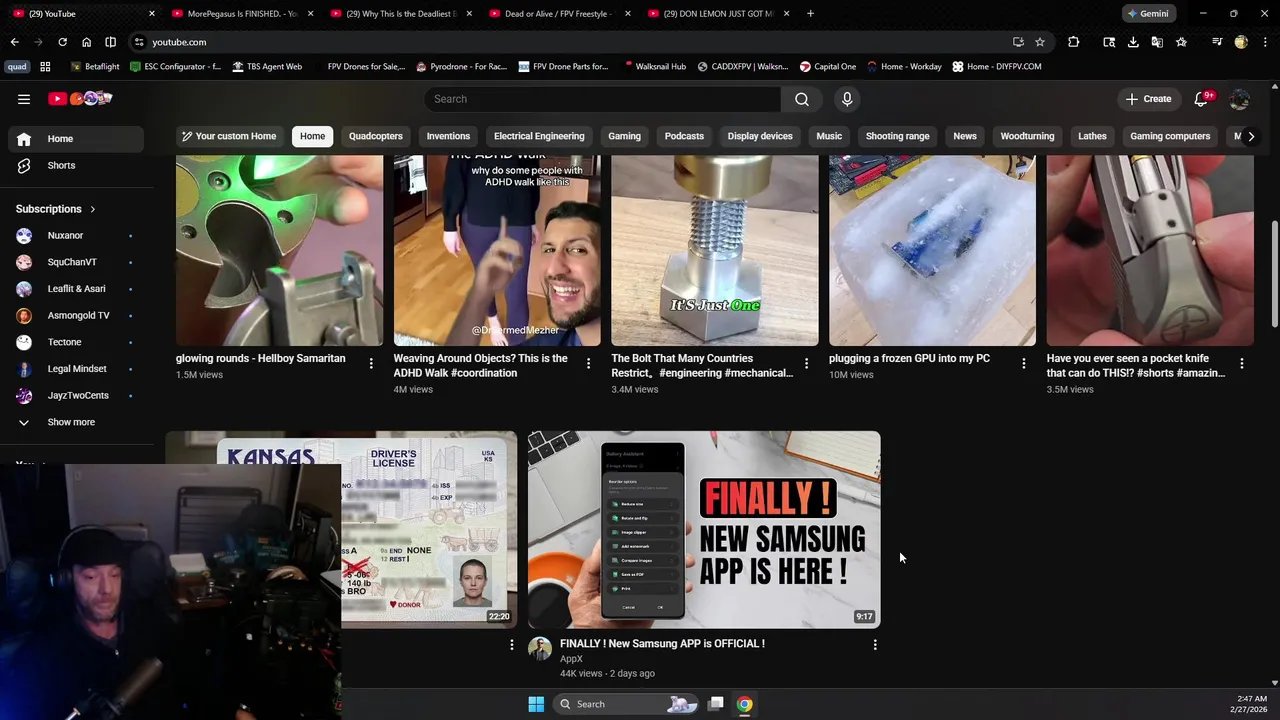Image resolution: width=1280 pixels, height=720 pixels.
Task: Click the YouTube search input field
Action: click(x=602, y=99)
